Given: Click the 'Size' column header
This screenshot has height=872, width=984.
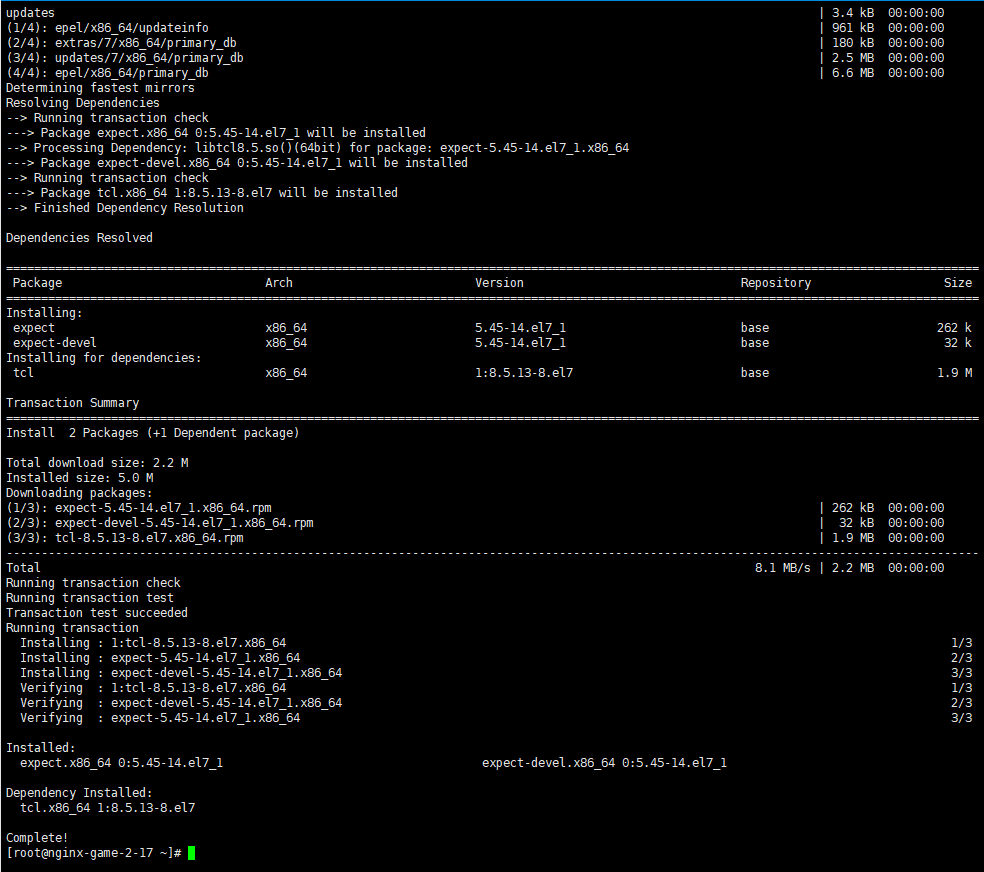Looking at the screenshot, I should pyautogui.click(x=958, y=283).
